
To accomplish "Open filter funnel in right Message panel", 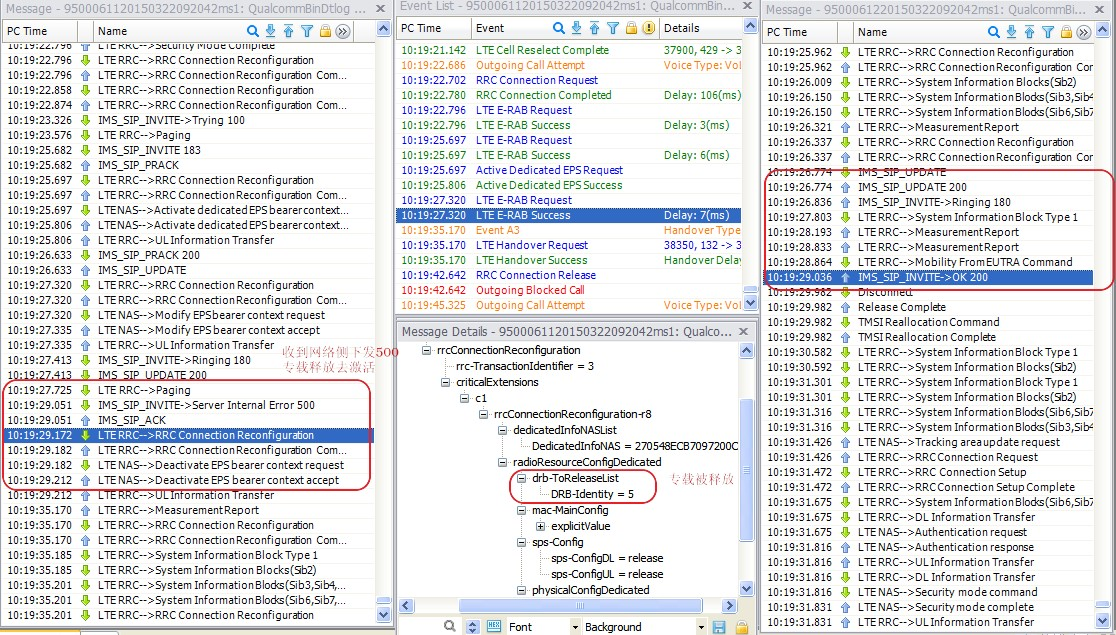I will pyautogui.click(x=1048, y=32).
